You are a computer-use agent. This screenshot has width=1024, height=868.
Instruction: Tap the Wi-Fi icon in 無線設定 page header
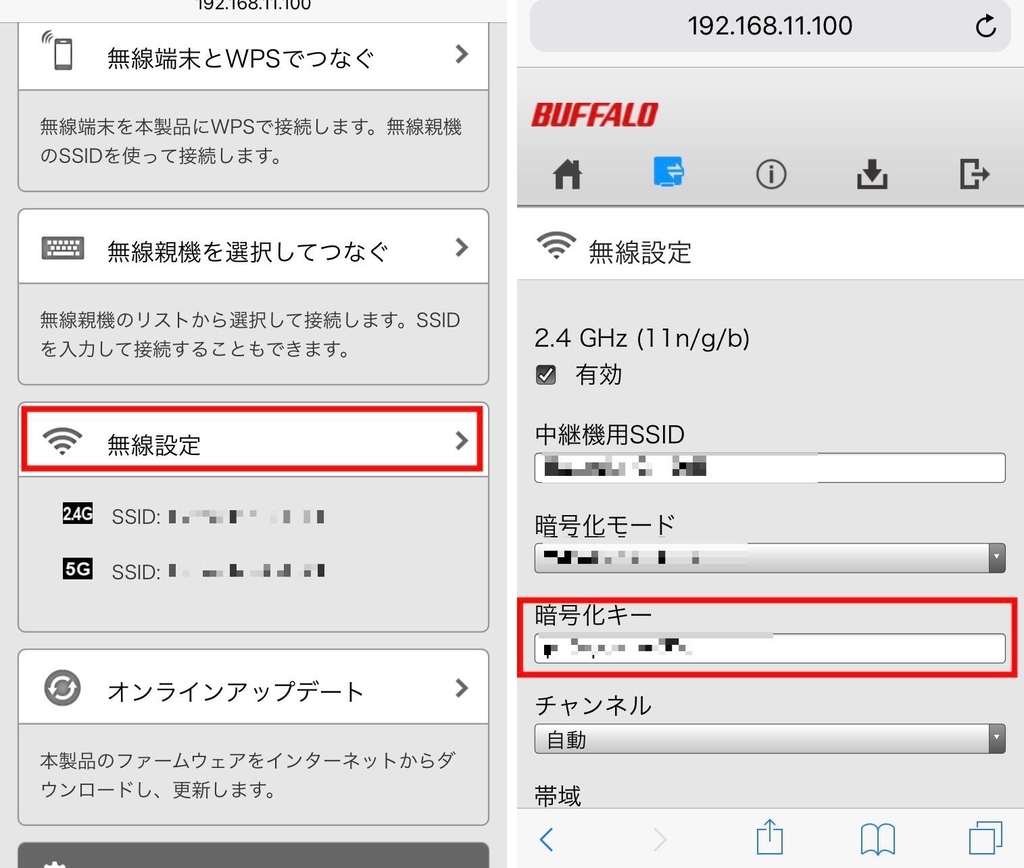tap(556, 246)
